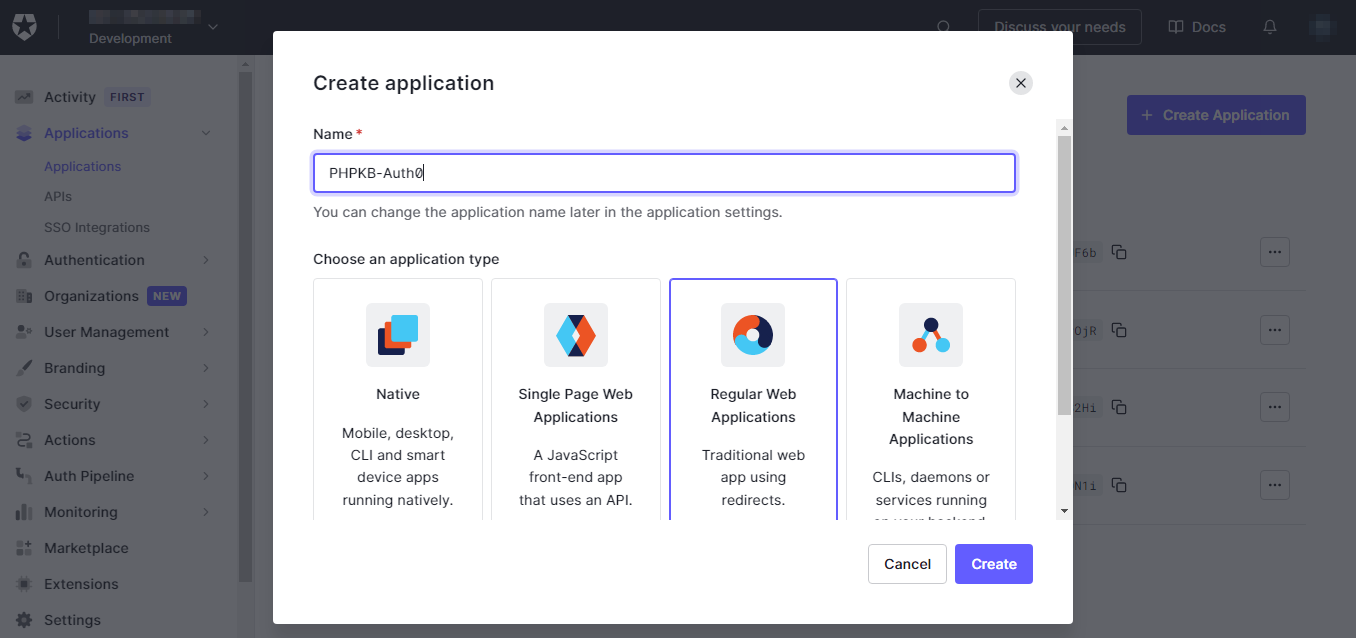Copy the client ID ending in F6b

[x=1119, y=252]
